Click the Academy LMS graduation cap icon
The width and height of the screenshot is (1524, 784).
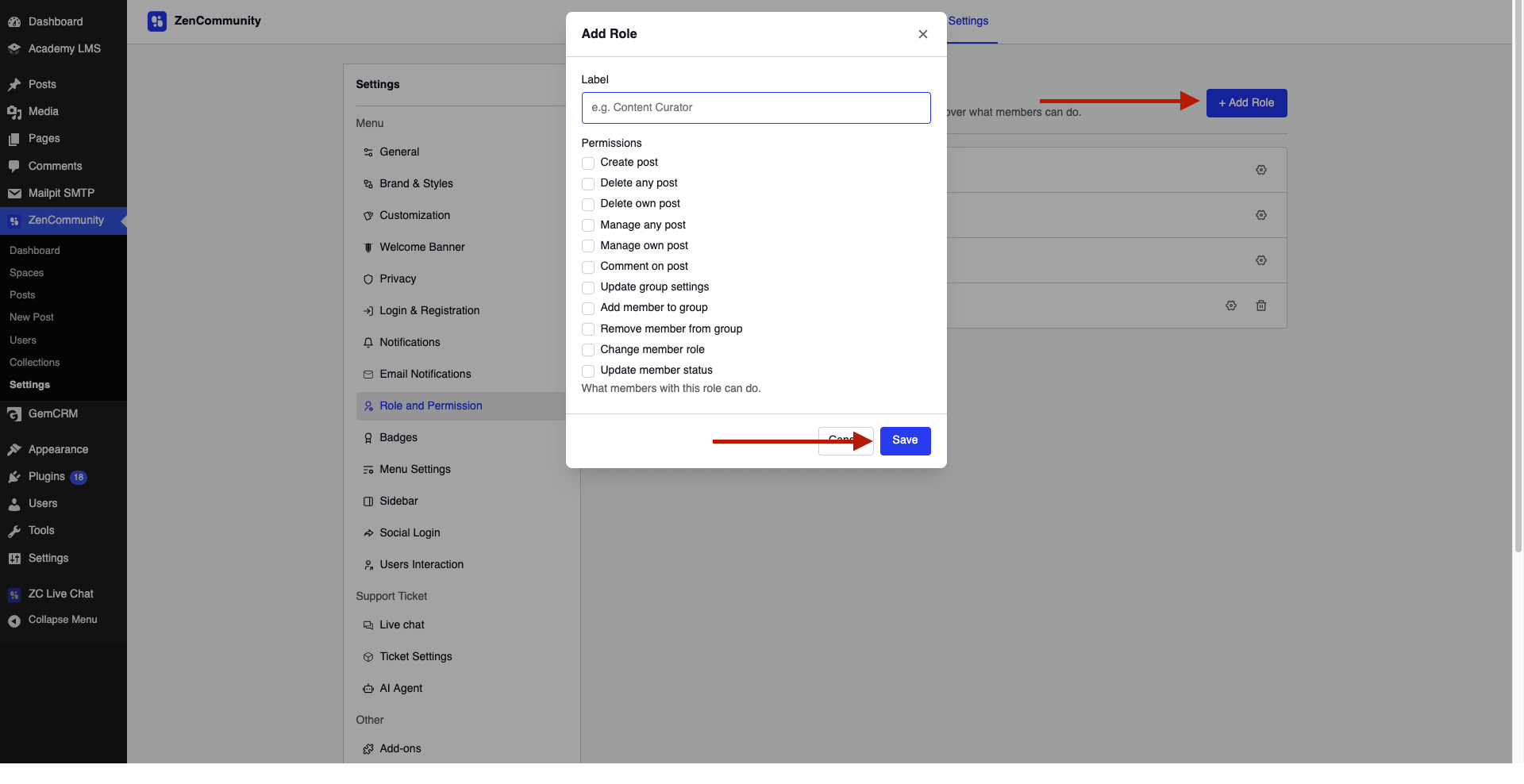point(14,49)
